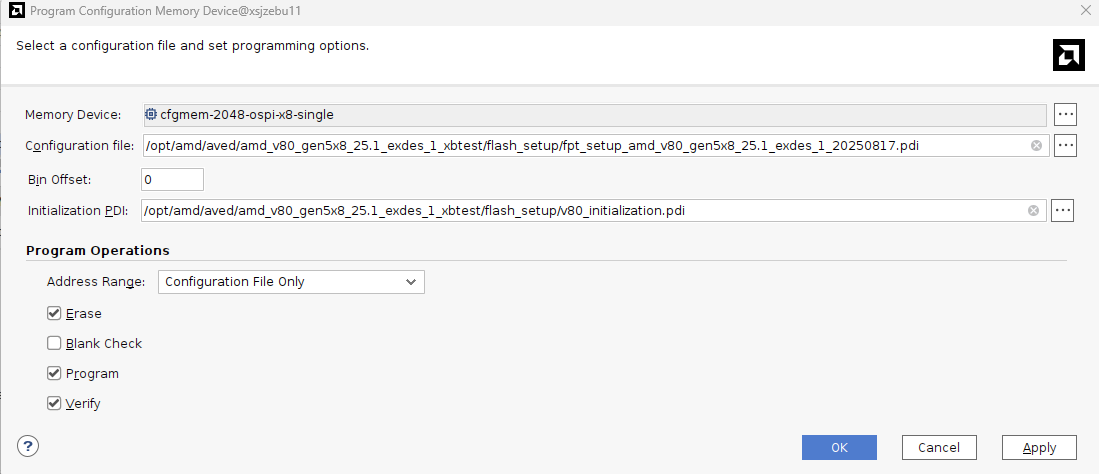1099x474 pixels.
Task: Open help with the question mark icon
Action: tap(28, 446)
